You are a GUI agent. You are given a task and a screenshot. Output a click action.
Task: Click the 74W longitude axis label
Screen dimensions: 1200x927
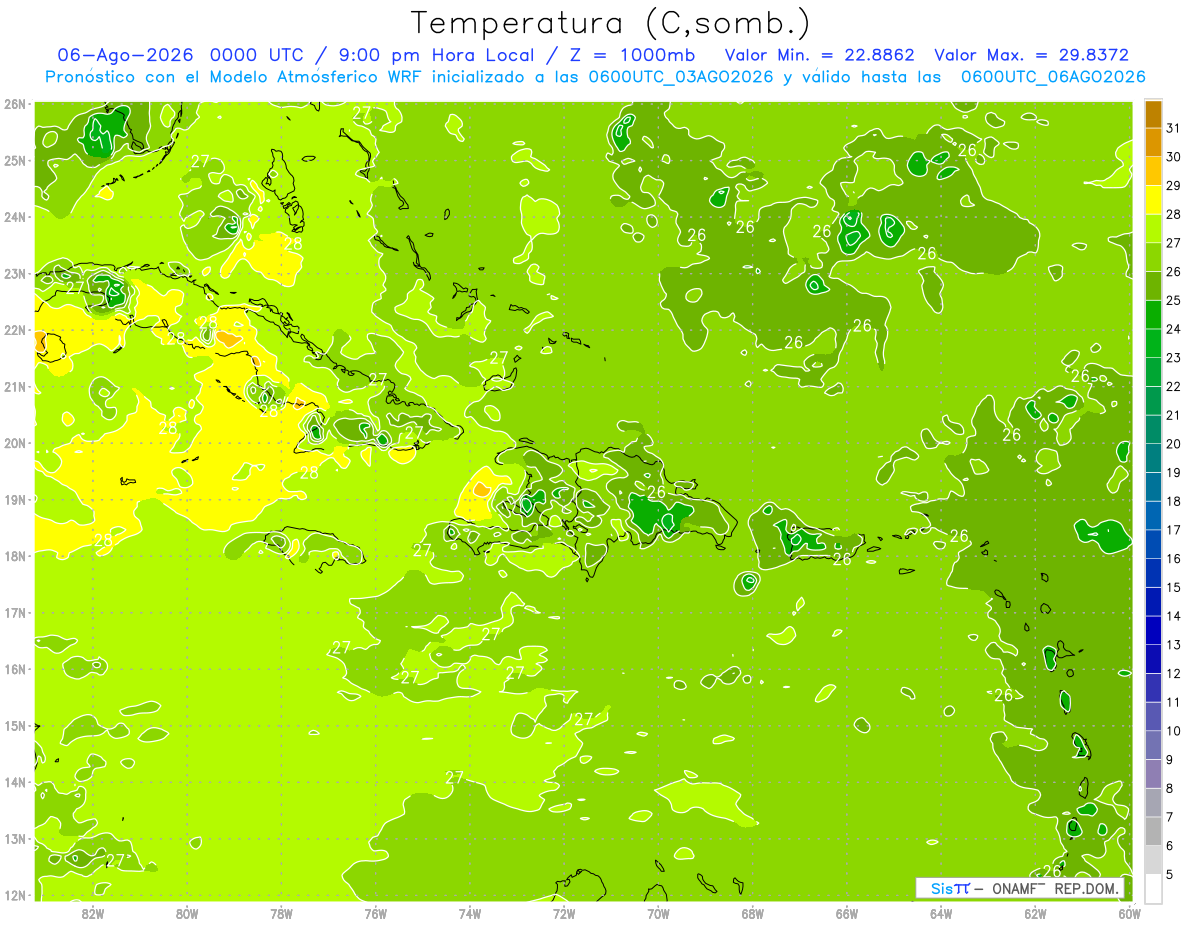(470, 913)
